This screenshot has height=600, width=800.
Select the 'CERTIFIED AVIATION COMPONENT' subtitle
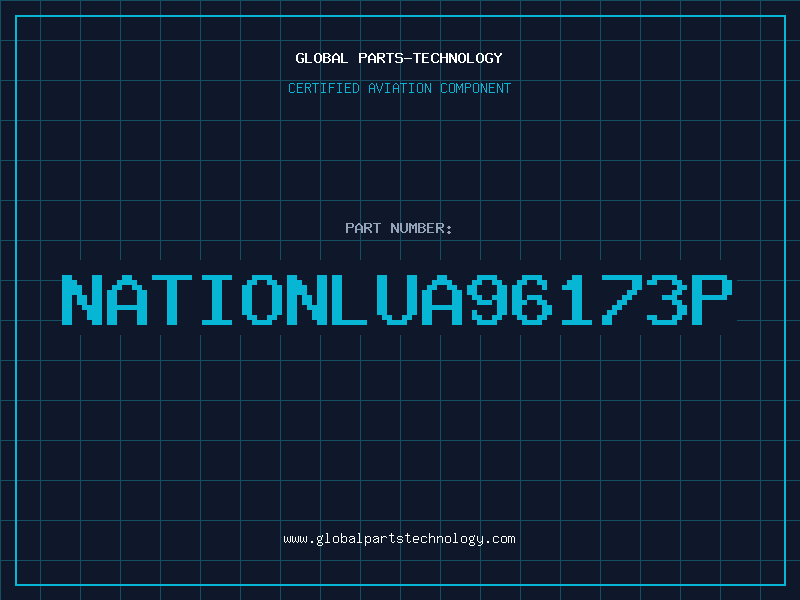(x=399, y=88)
